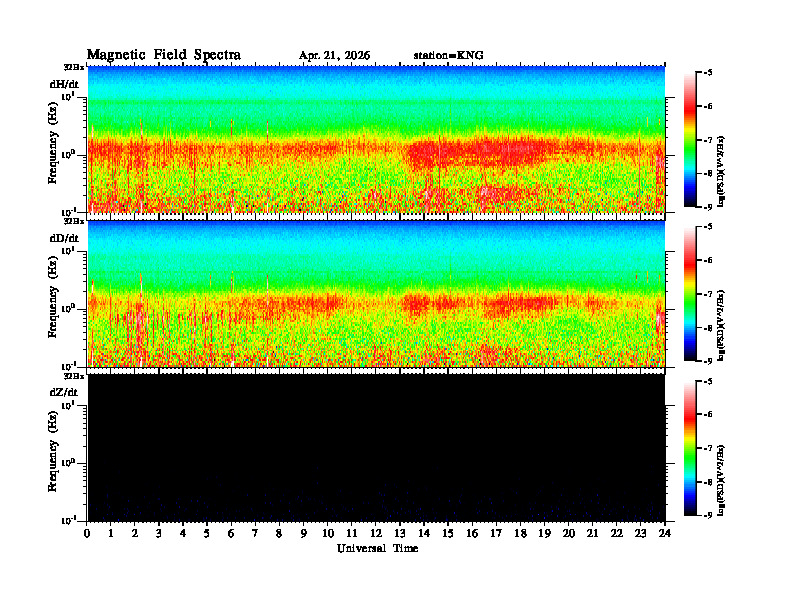Click the "-9" value on dH/dt color scale

coord(708,207)
